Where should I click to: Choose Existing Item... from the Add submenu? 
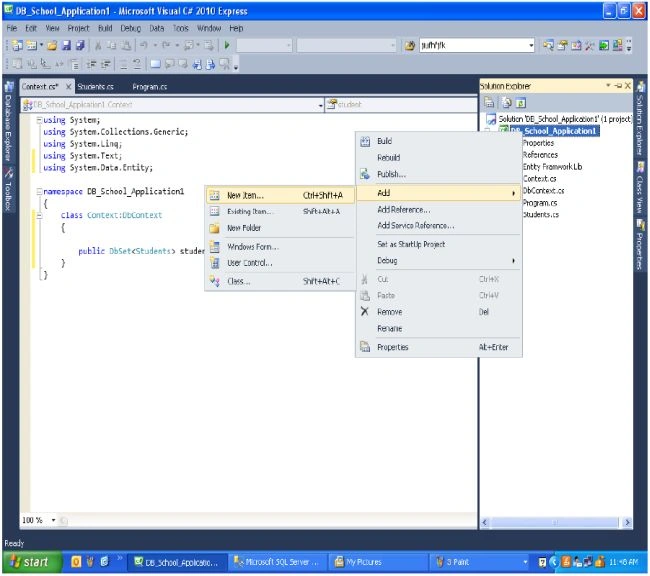pyautogui.click(x=280, y=211)
